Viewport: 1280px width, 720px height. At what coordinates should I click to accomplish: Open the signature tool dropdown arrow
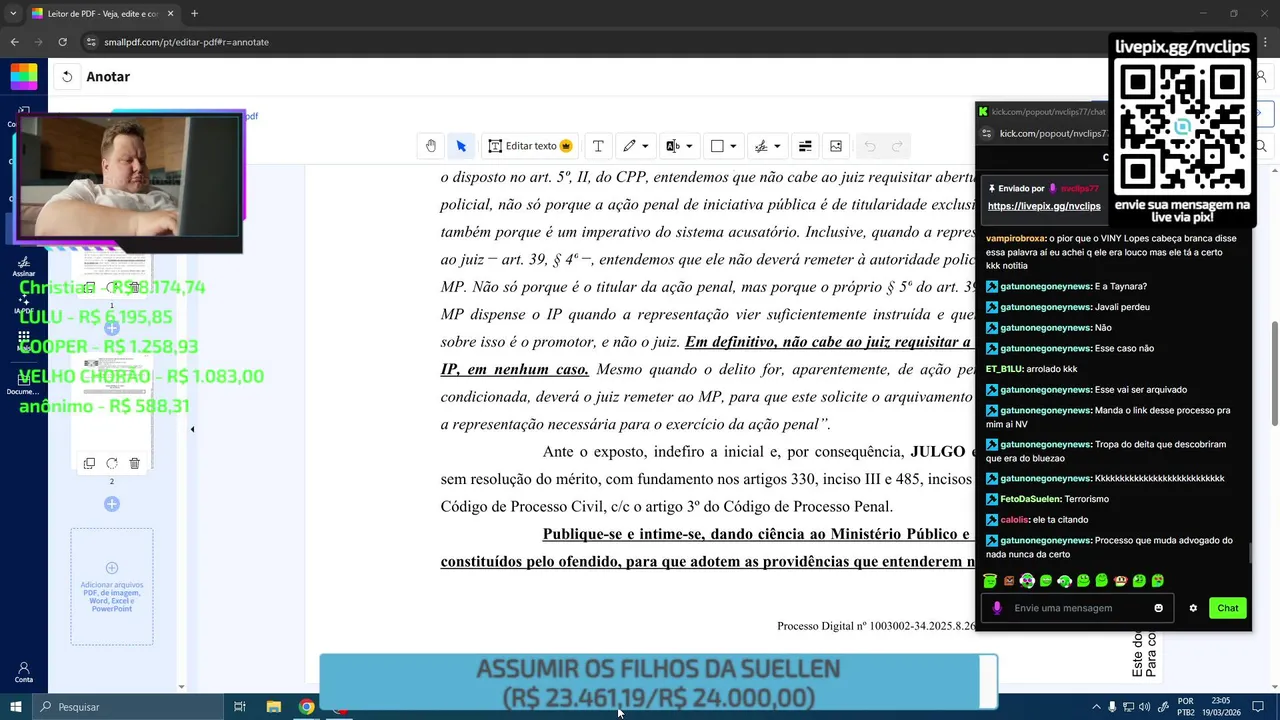[x=777, y=146]
